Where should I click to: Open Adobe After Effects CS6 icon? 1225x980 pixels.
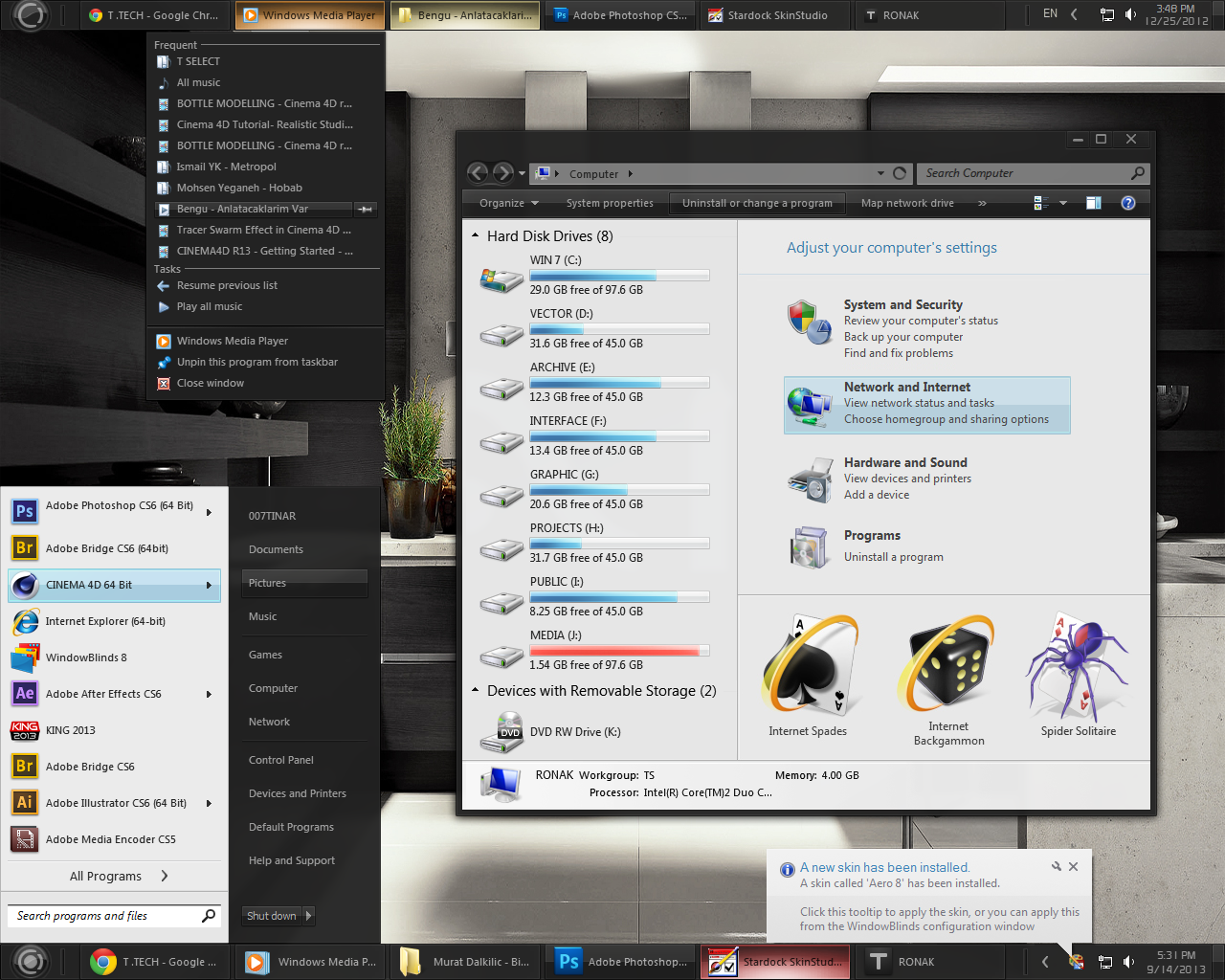pos(25,694)
